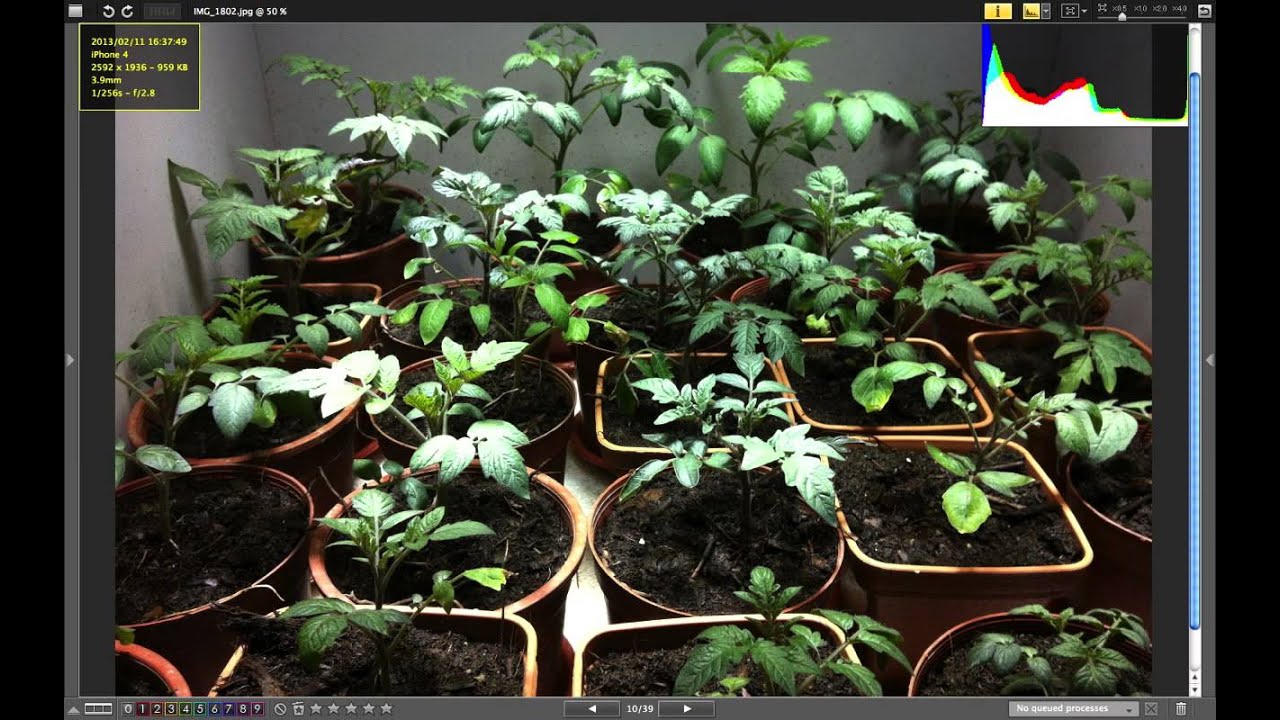Click the IMG_1802.jpg @ 50 % title
Viewport: 1280px width, 720px height.
point(238,11)
